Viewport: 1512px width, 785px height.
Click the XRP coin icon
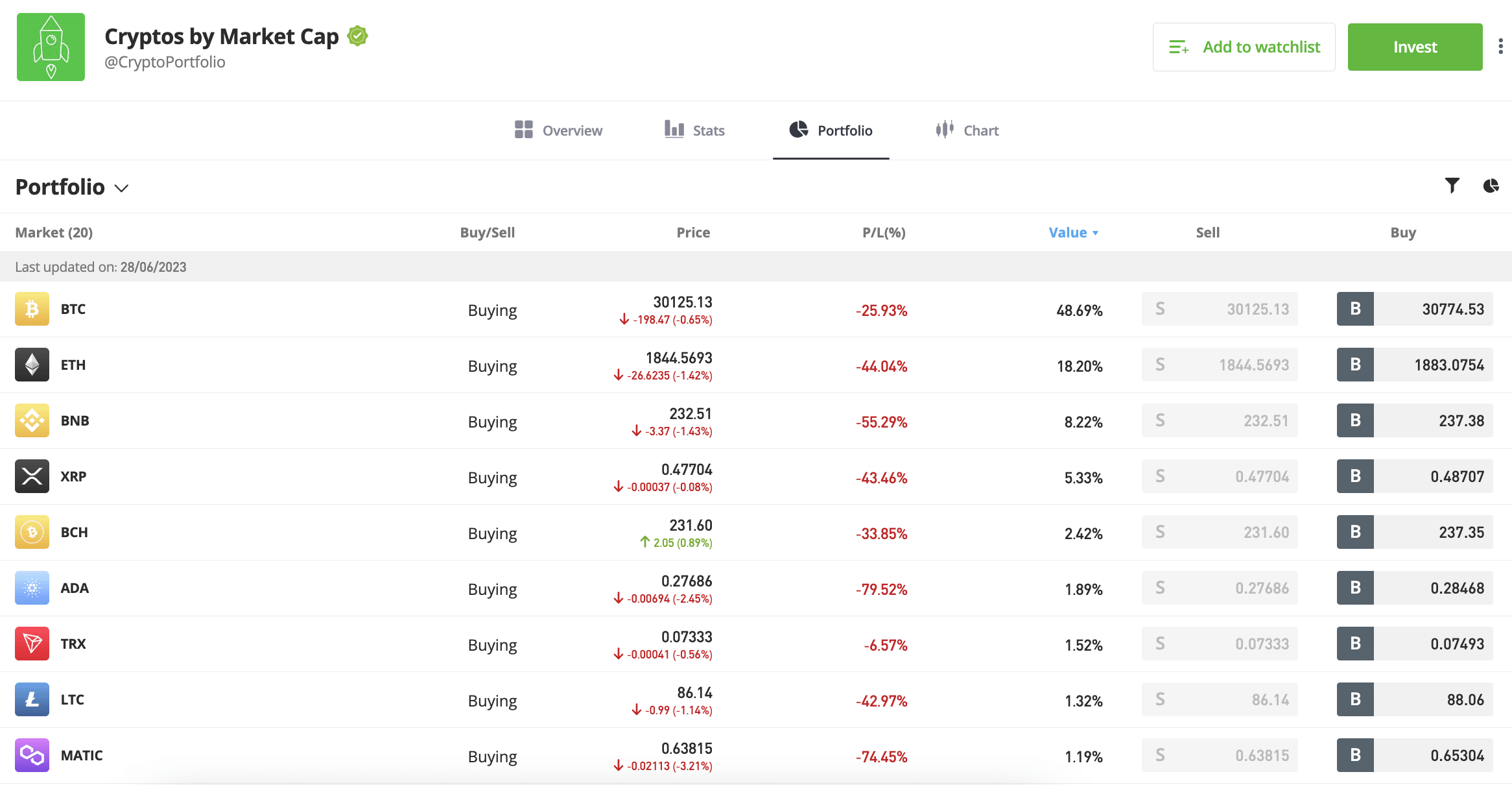[x=32, y=476]
